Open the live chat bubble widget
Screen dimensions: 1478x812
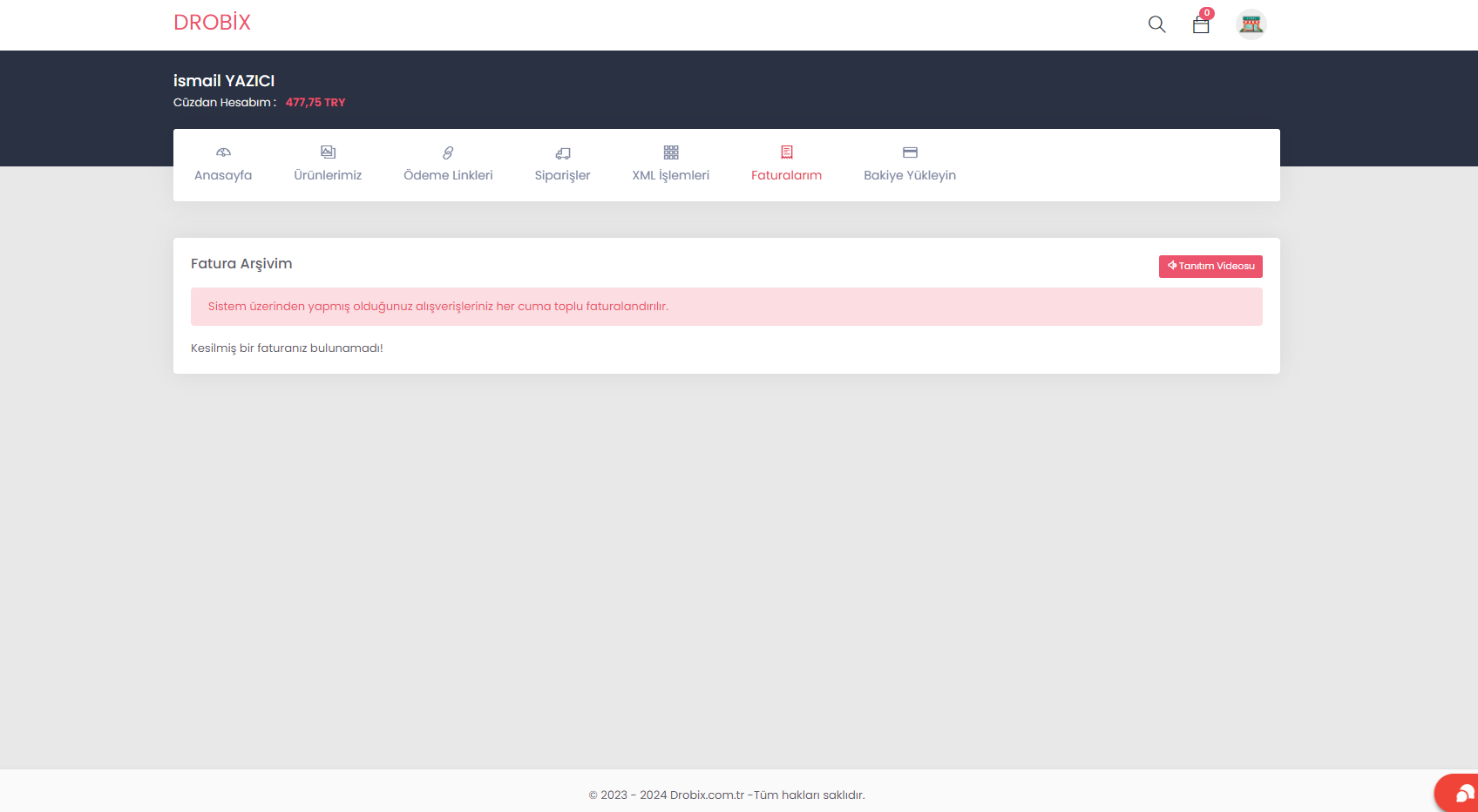pyautogui.click(x=1458, y=793)
